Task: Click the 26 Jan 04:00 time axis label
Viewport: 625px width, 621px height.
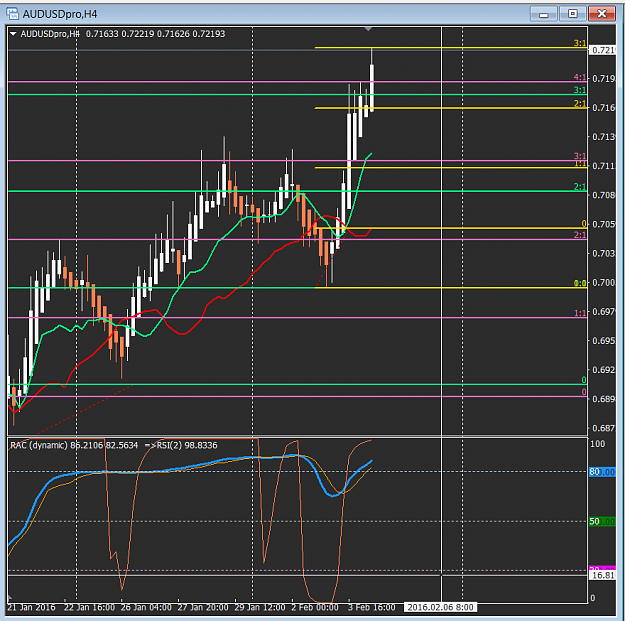Action: coord(146,607)
